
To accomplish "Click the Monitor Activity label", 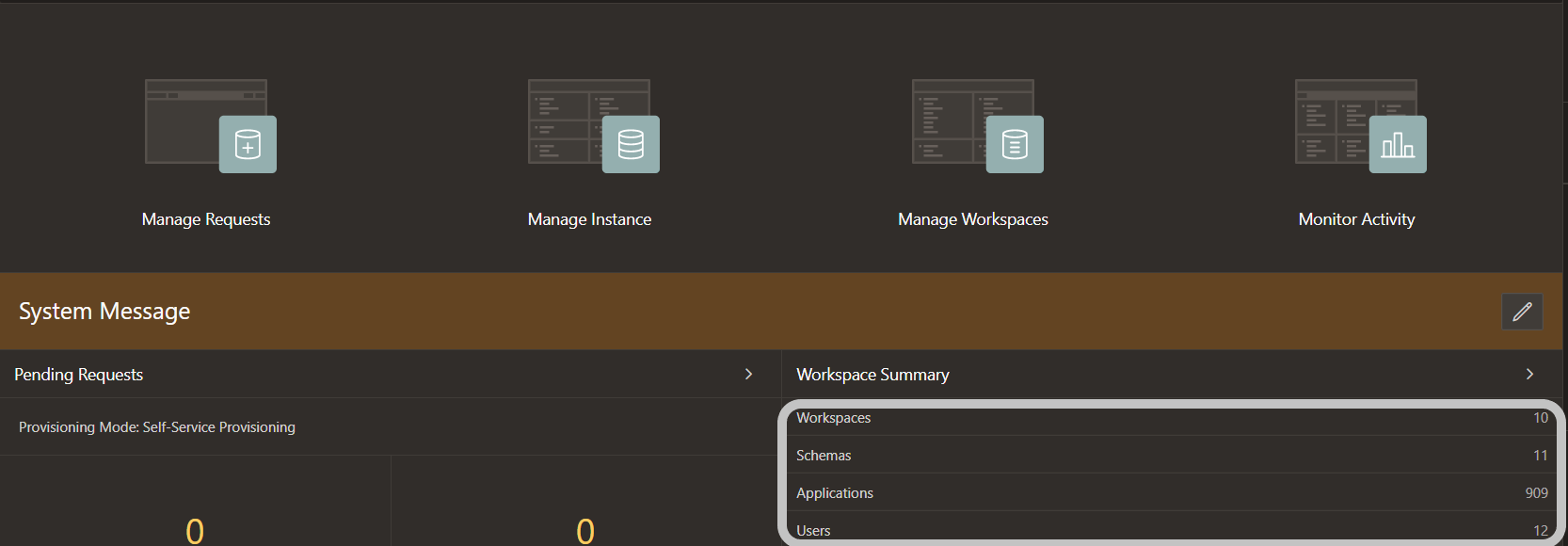I will tap(1356, 219).
